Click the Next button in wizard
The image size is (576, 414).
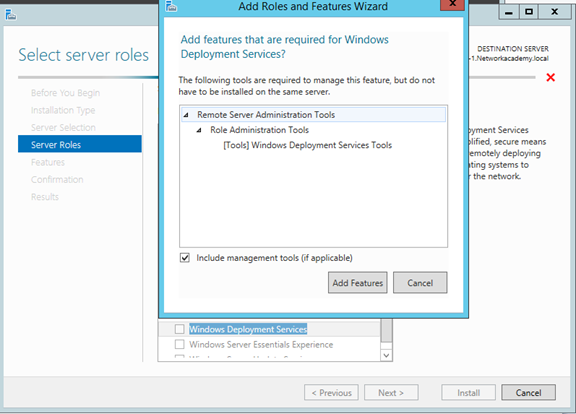pyautogui.click(x=391, y=393)
